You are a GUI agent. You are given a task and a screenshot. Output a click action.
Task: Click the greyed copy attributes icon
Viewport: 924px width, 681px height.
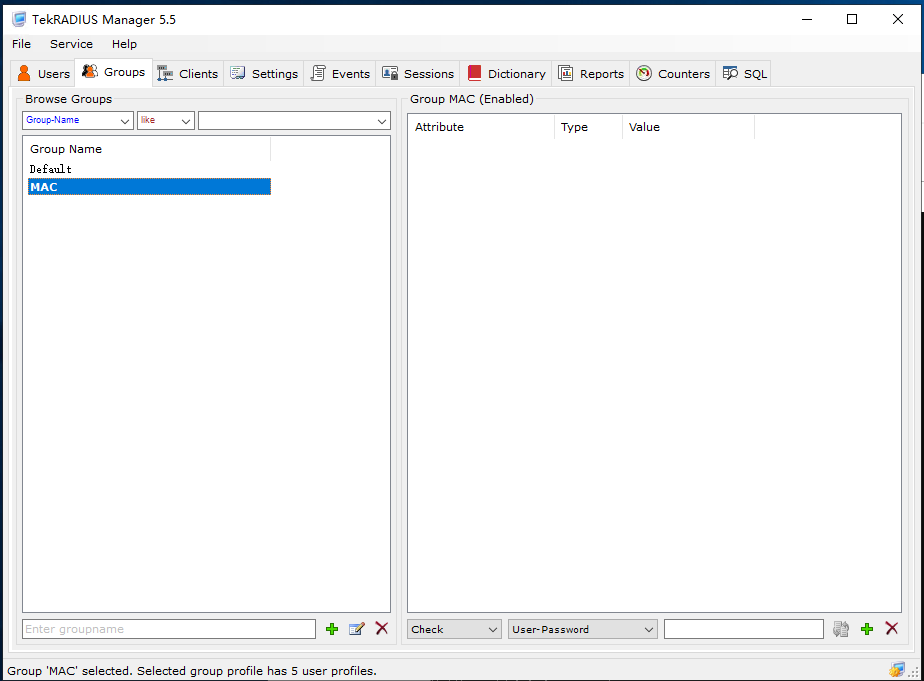point(841,629)
